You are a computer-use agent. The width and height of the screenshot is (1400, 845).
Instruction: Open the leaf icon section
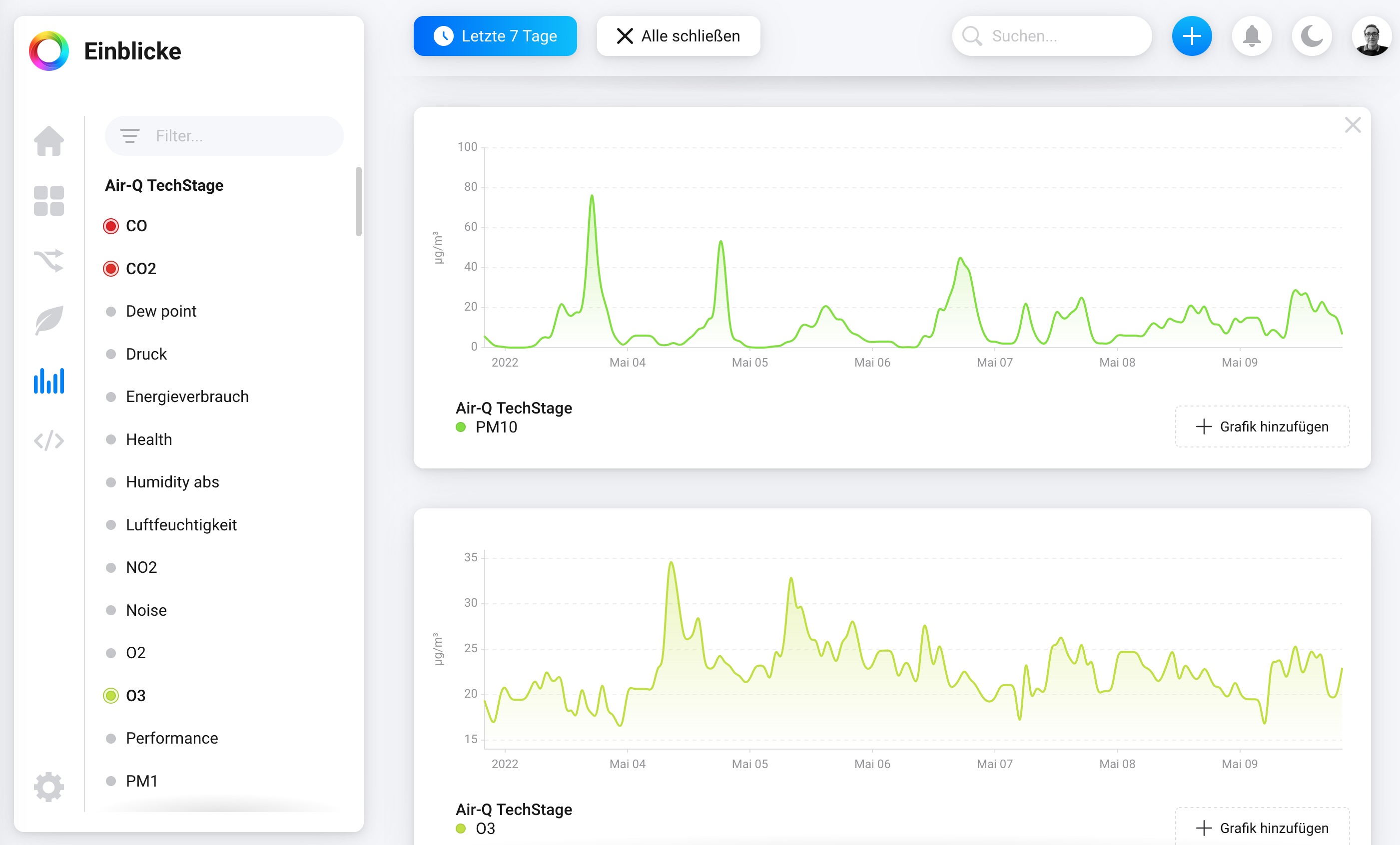click(49, 320)
